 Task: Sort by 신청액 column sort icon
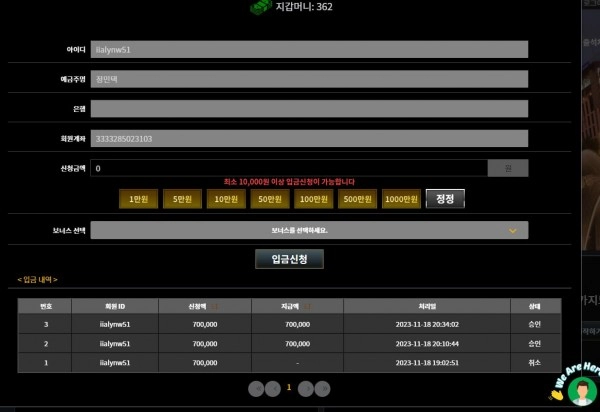tap(215, 306)
